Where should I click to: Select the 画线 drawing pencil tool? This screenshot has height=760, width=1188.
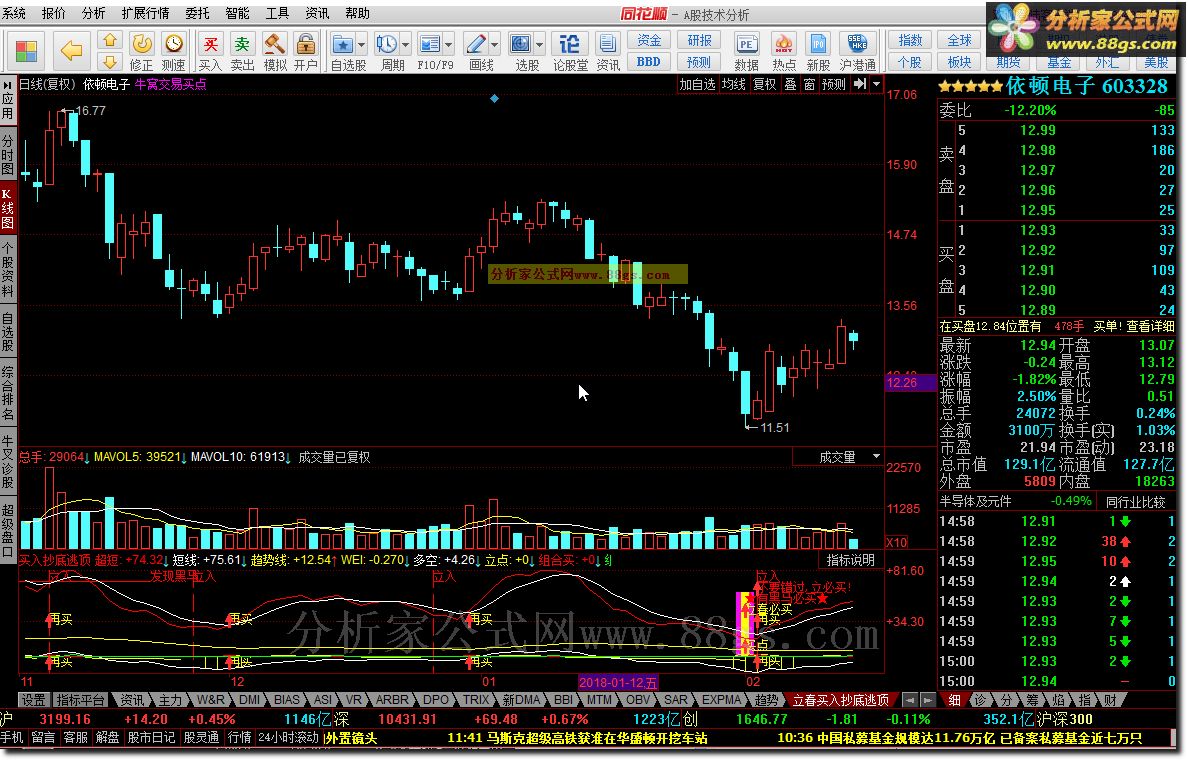476,45
